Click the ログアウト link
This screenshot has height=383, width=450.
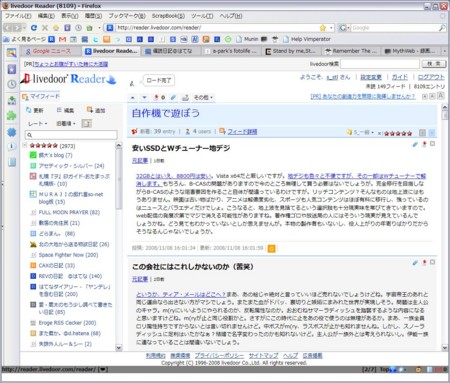pos(431,77)
